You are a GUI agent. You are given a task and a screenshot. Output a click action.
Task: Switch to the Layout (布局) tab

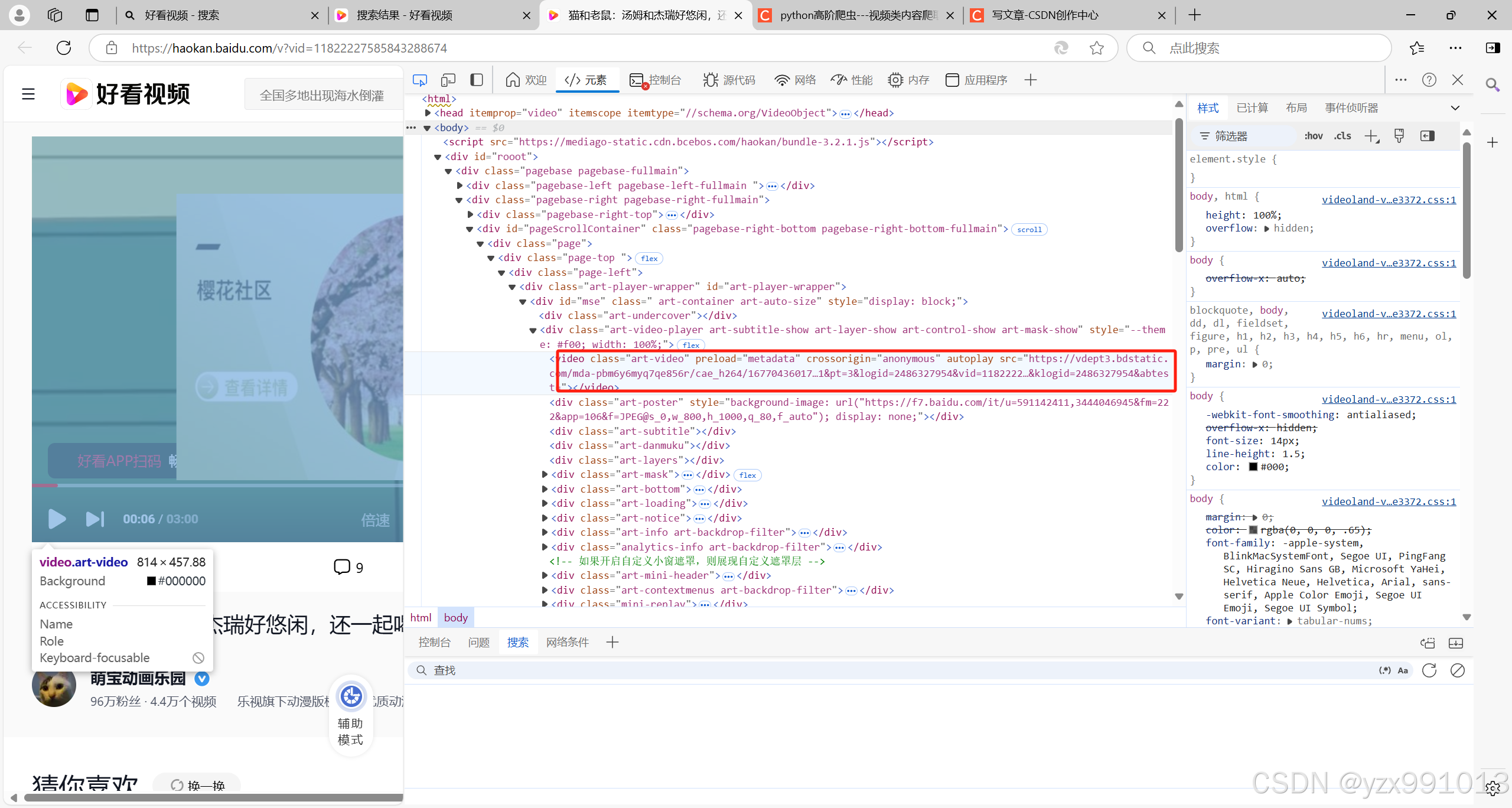coord(1296,107)
